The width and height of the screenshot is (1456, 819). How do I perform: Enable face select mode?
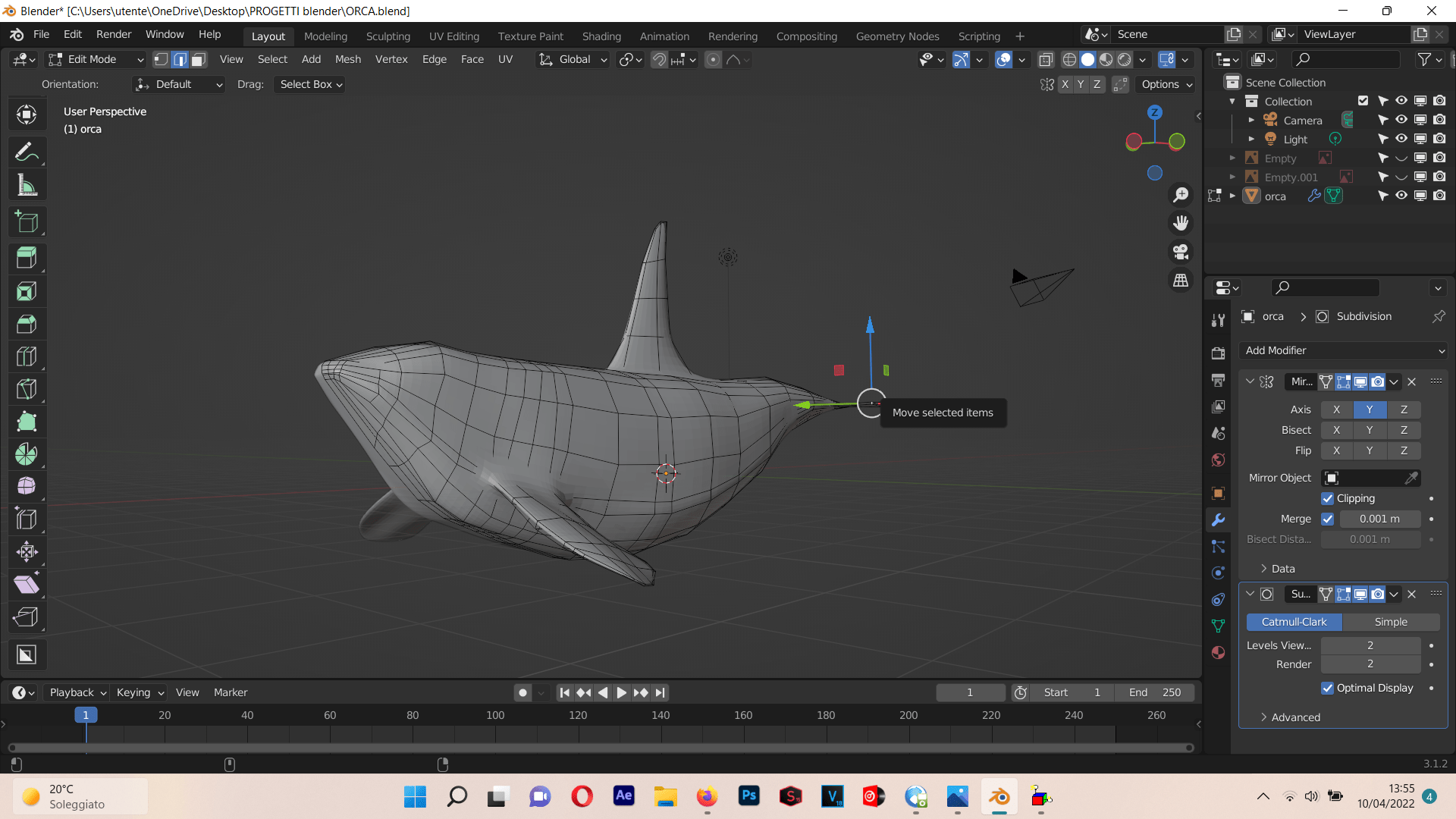coord(198,59)
